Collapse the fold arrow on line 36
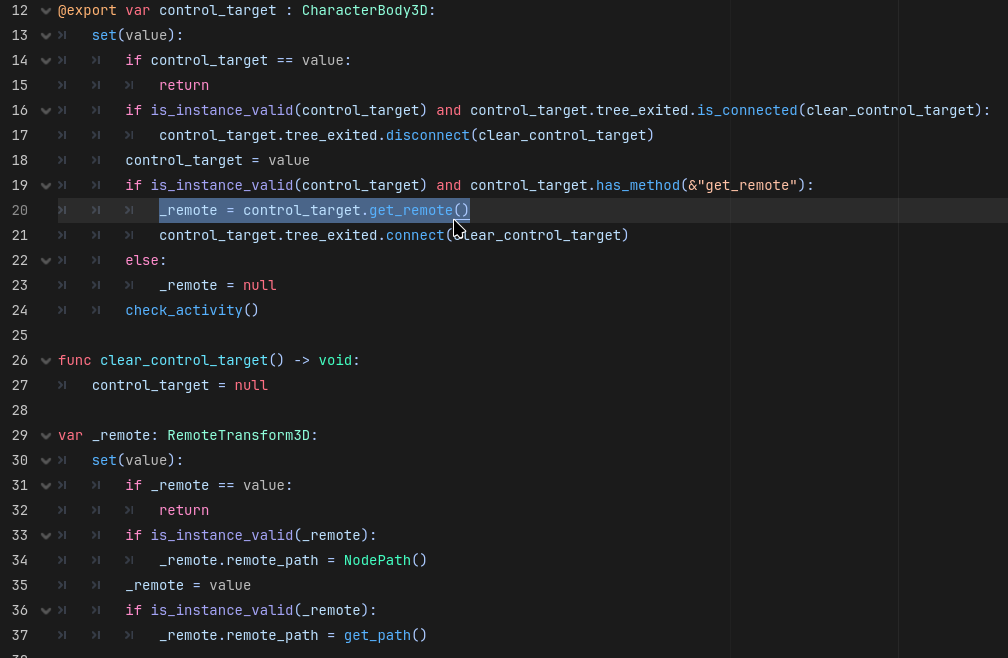 [46, 611]
